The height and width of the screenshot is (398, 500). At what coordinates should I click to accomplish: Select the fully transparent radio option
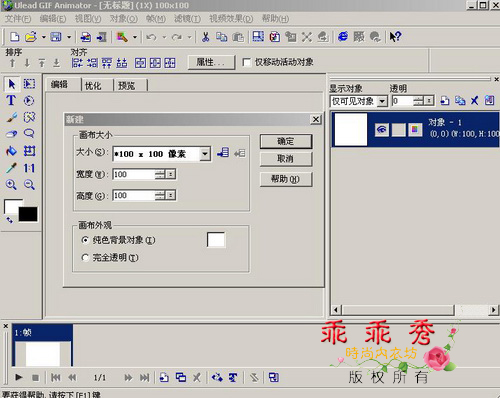pos(85,257)
